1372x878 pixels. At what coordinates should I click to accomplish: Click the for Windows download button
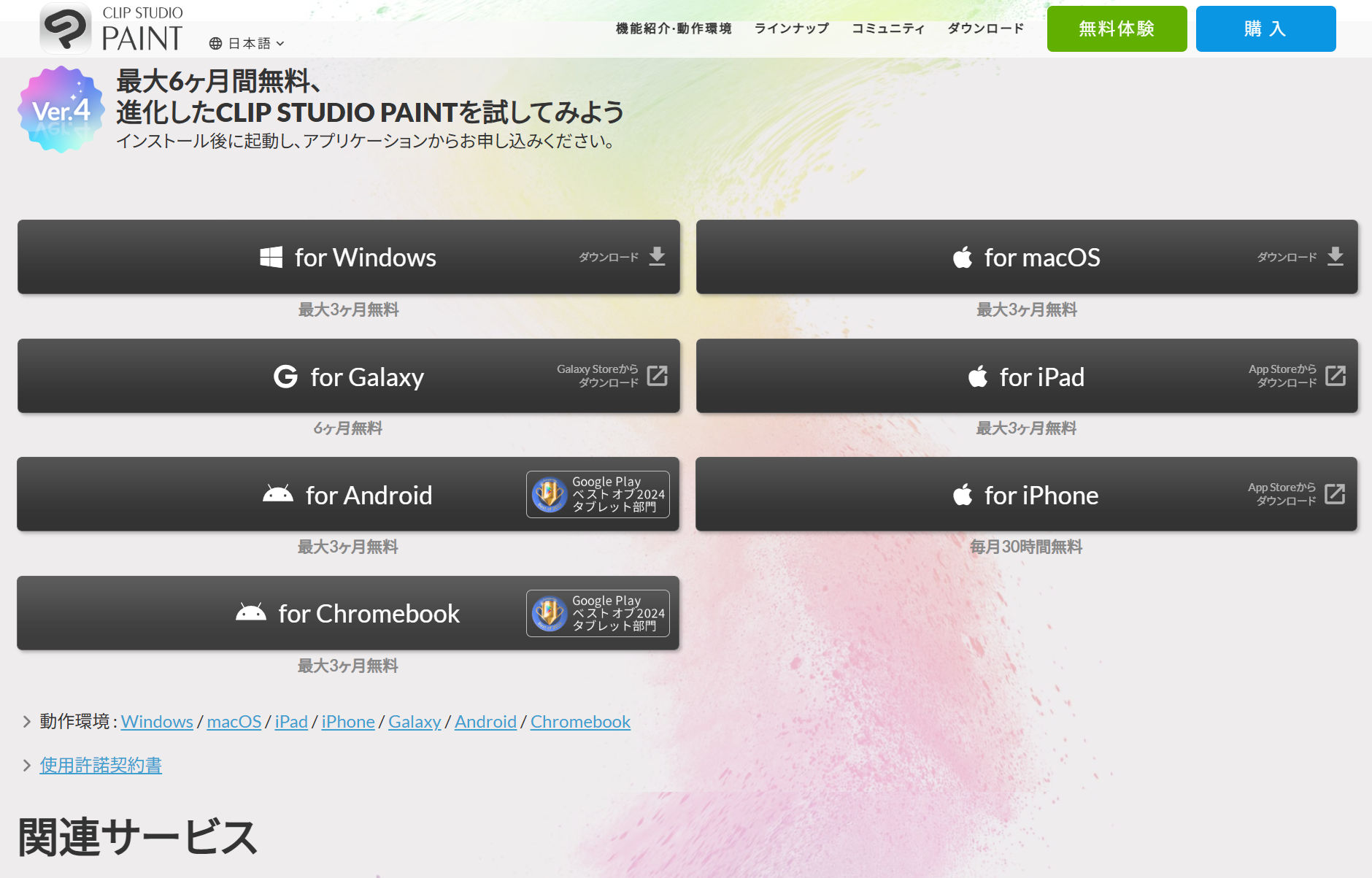click(x=348, y=257)
